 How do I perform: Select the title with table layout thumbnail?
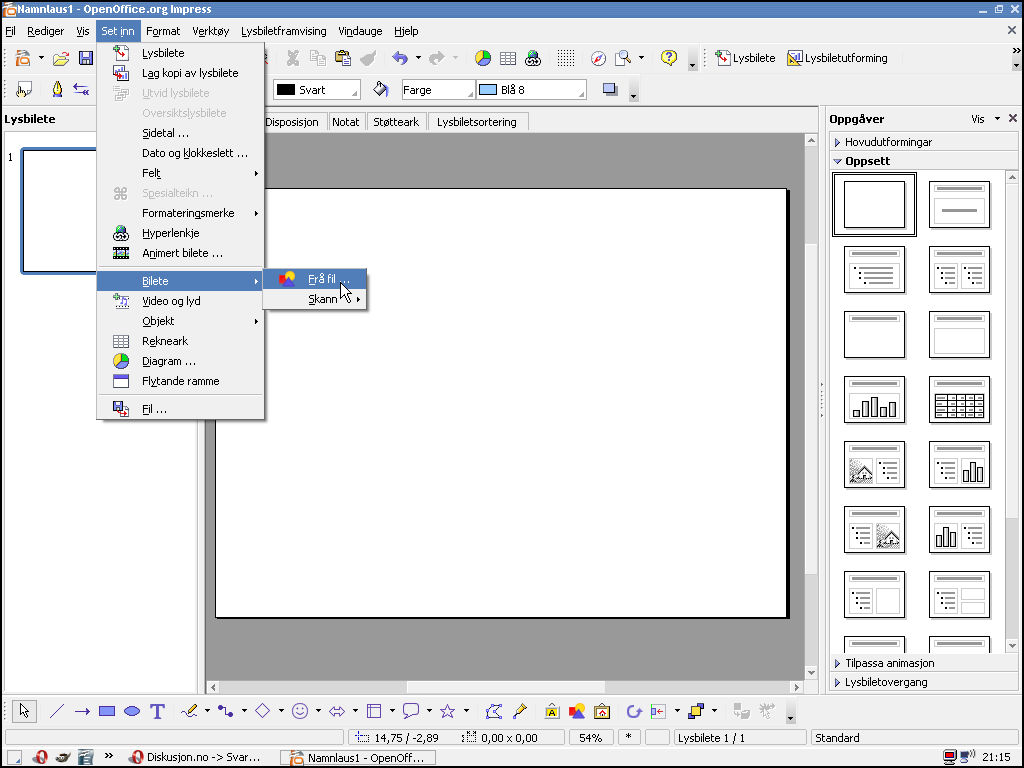pyautogui.click(x=959, y=400)
